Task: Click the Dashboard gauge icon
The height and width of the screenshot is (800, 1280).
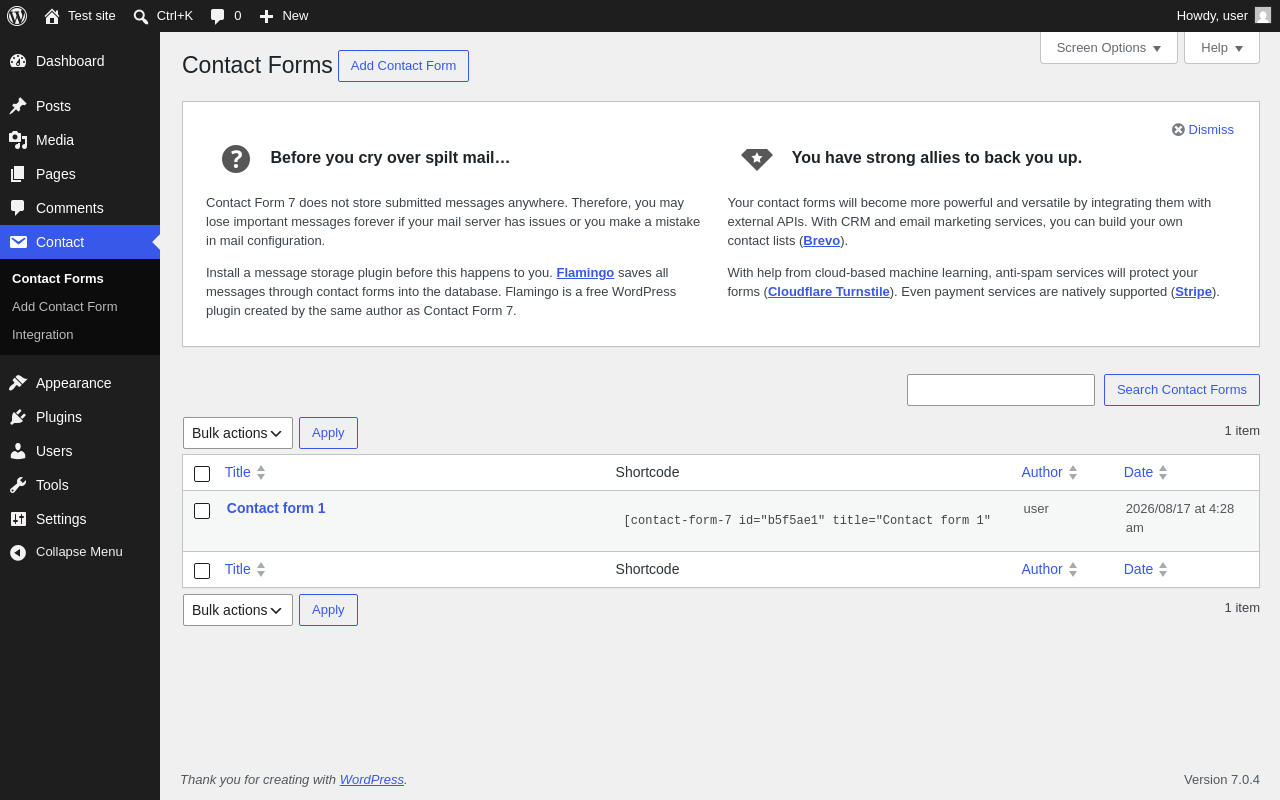Action: click(18, 61)
